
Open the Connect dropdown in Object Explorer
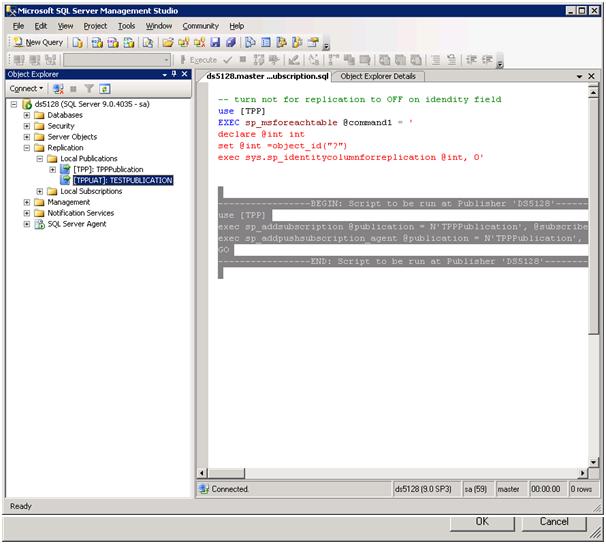pyautogui.click(x=26, y=89)
